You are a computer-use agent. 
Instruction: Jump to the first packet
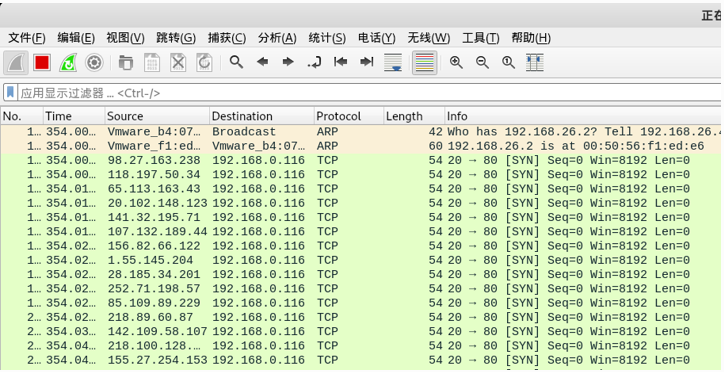[x=341, y=62]
